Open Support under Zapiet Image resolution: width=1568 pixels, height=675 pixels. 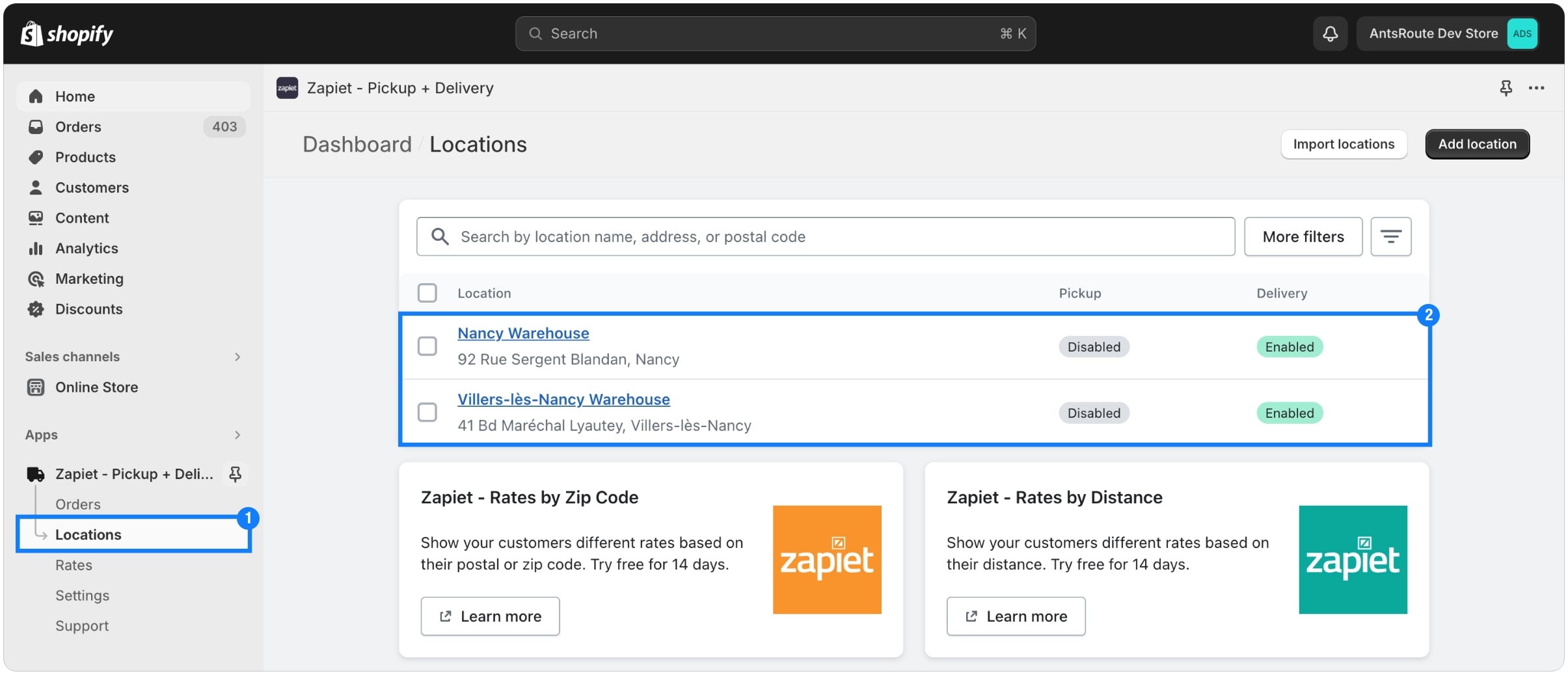tap(82, 626)
